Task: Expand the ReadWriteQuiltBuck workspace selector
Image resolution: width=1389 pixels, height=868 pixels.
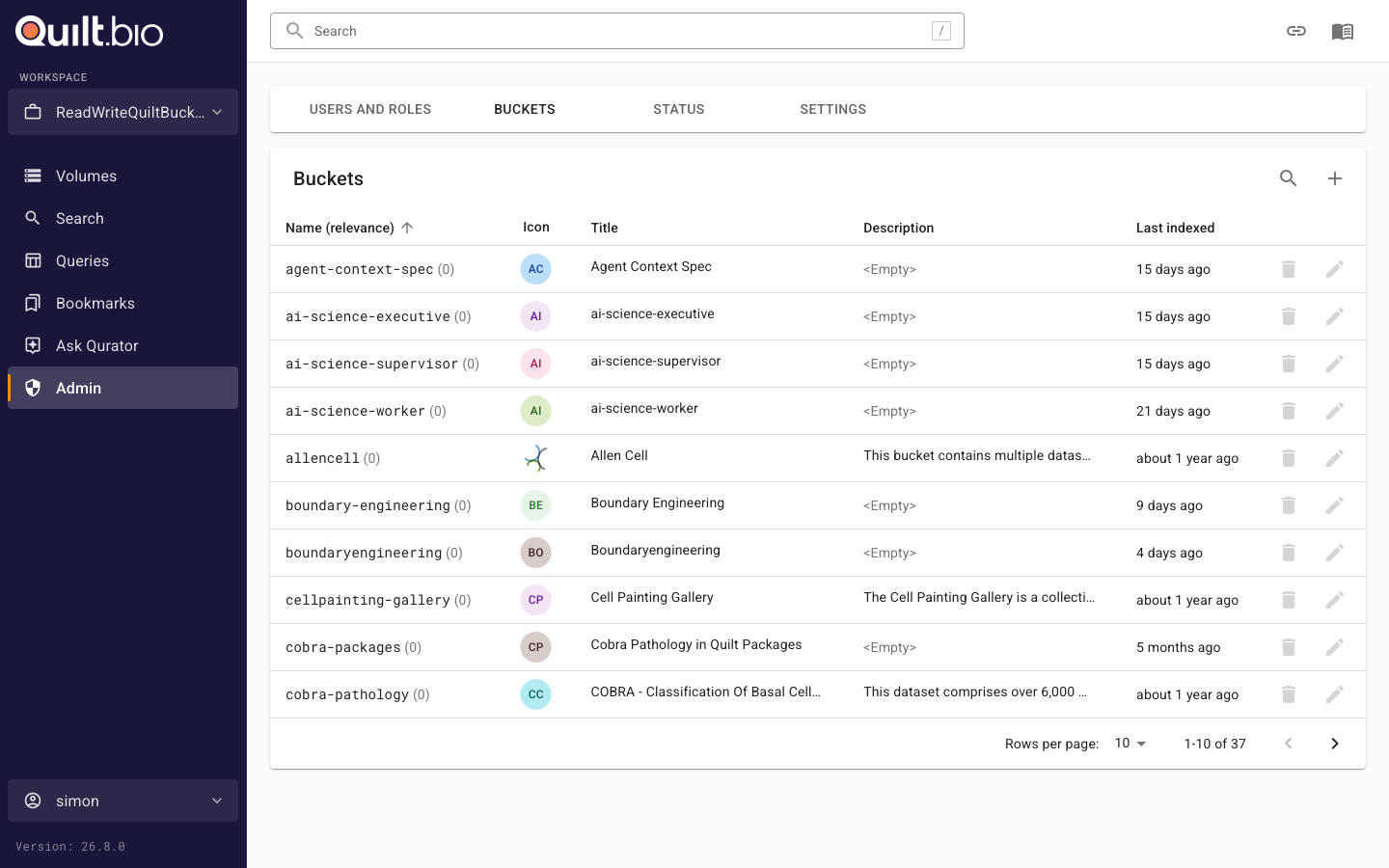Action: coord(123,112)
